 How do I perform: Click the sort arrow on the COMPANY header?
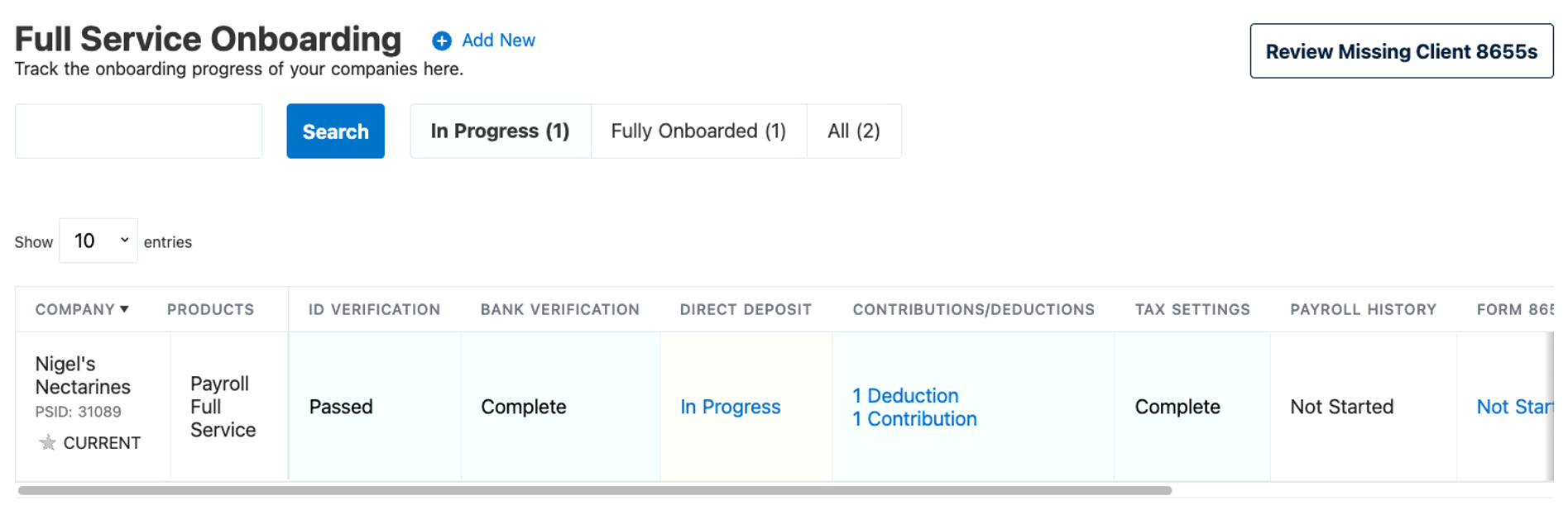(125, 309)
